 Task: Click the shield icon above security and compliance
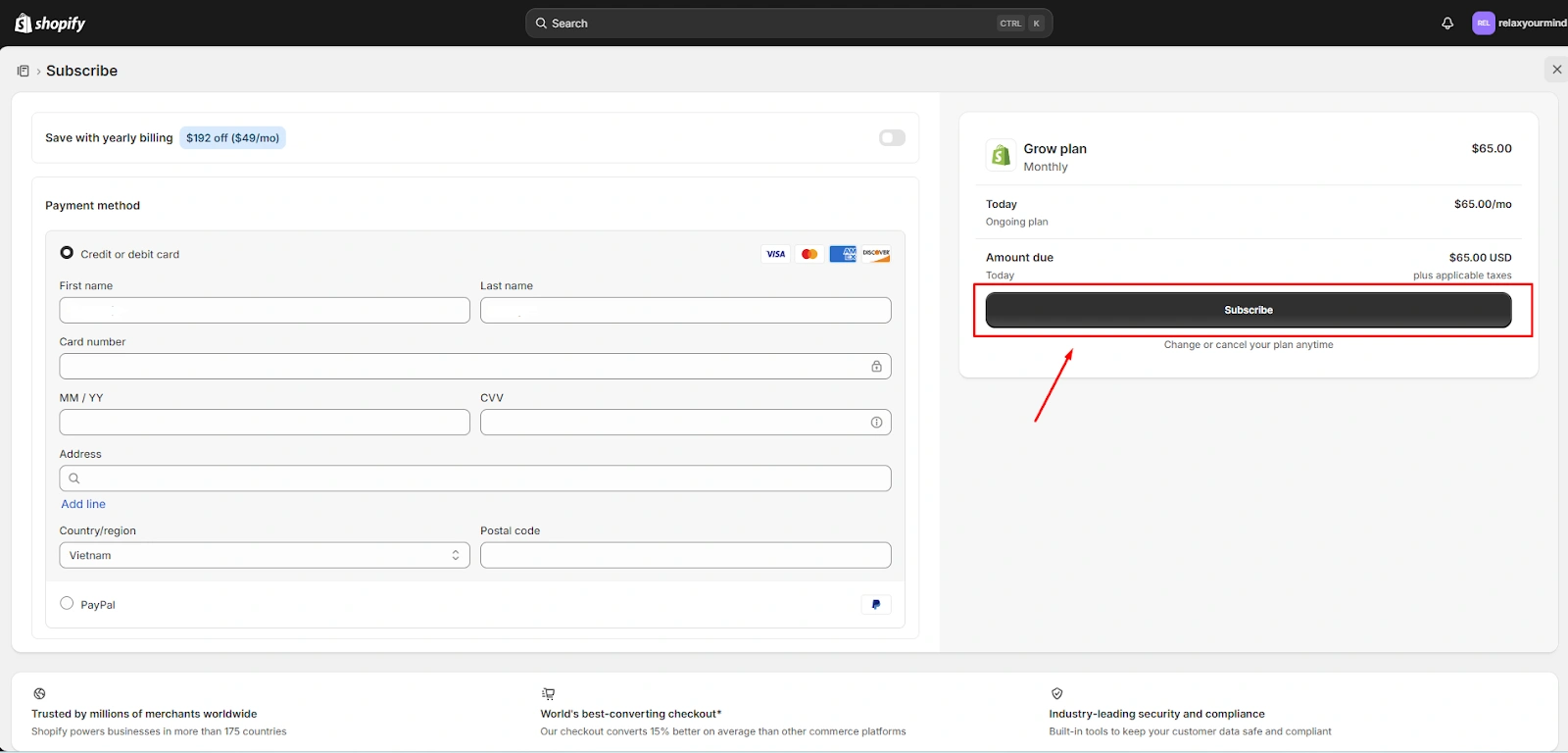[x=1056, y=693]
